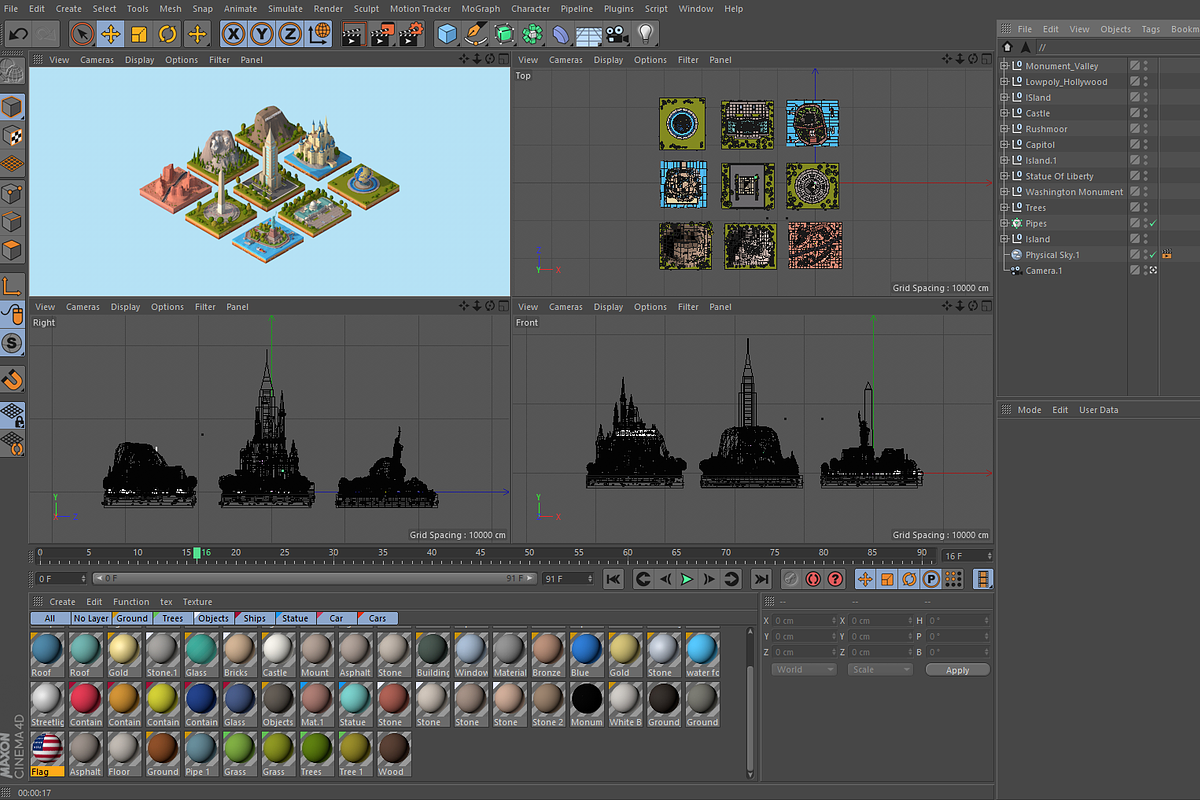This screenshot has height=800, width=1200.
Task: Select the Statue material layer tab
Action: 295,618
